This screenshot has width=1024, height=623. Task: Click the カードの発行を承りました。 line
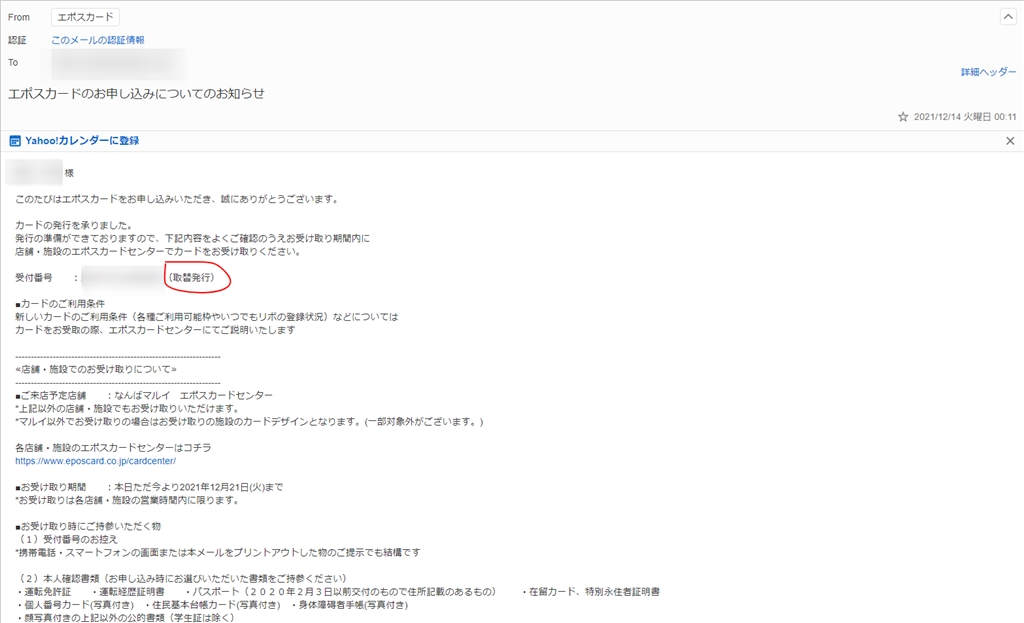[74, 225]
